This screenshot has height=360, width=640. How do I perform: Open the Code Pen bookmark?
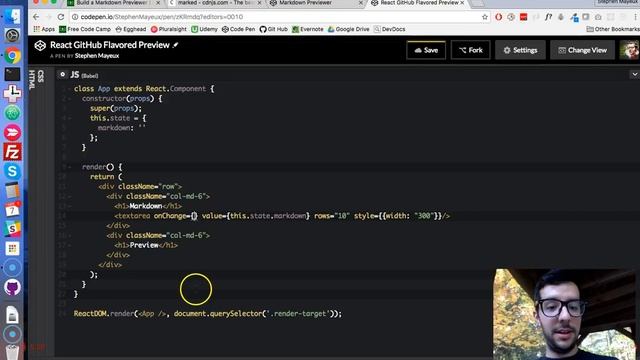[238, 29]
